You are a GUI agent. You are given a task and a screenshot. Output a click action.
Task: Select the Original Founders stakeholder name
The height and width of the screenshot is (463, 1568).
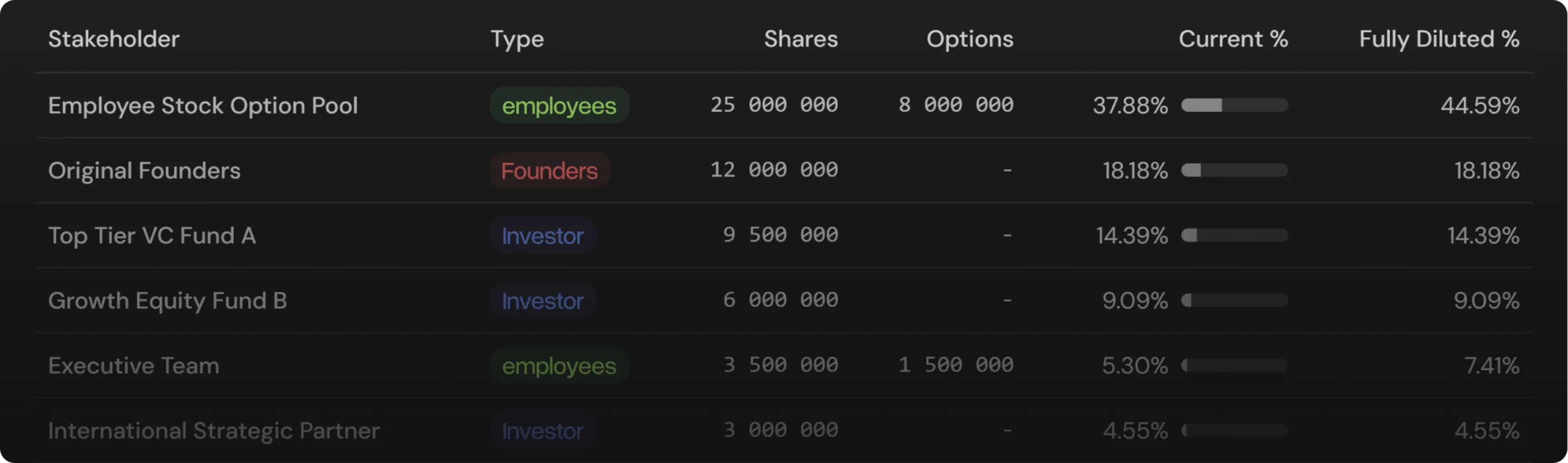point(144,170)
